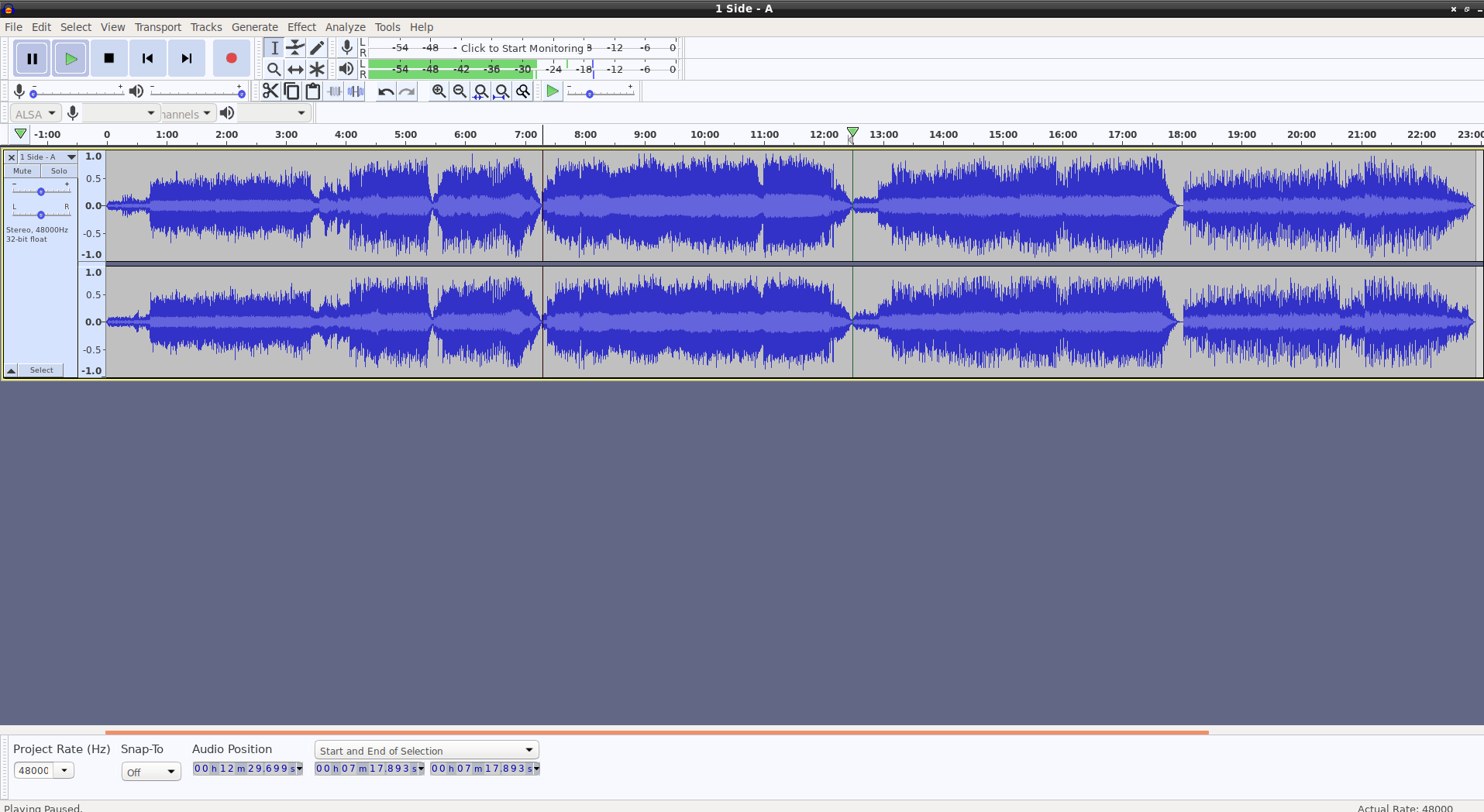Click Fit project to width icon

[502, 91]
